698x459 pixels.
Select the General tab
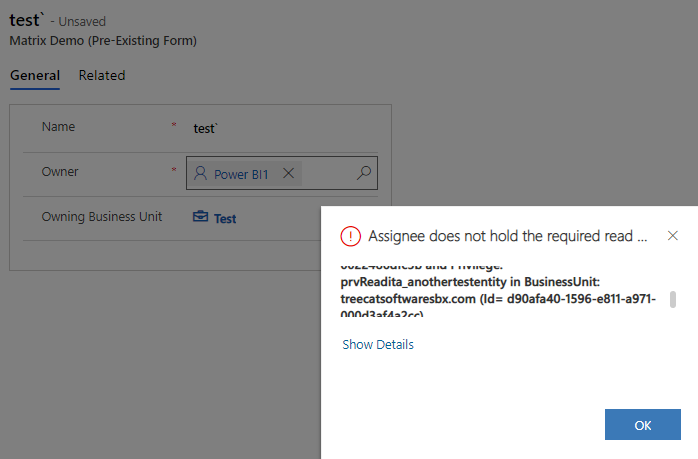click(x=35, y=75)
